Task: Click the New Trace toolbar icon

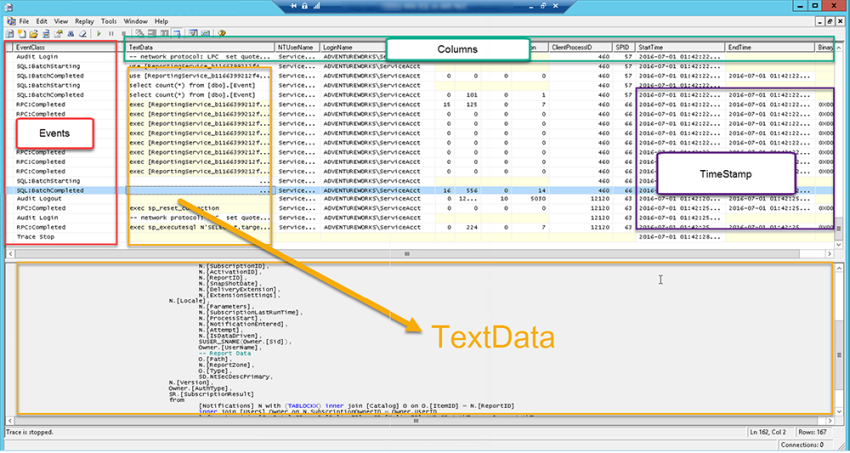Action: tap(10, 34)
